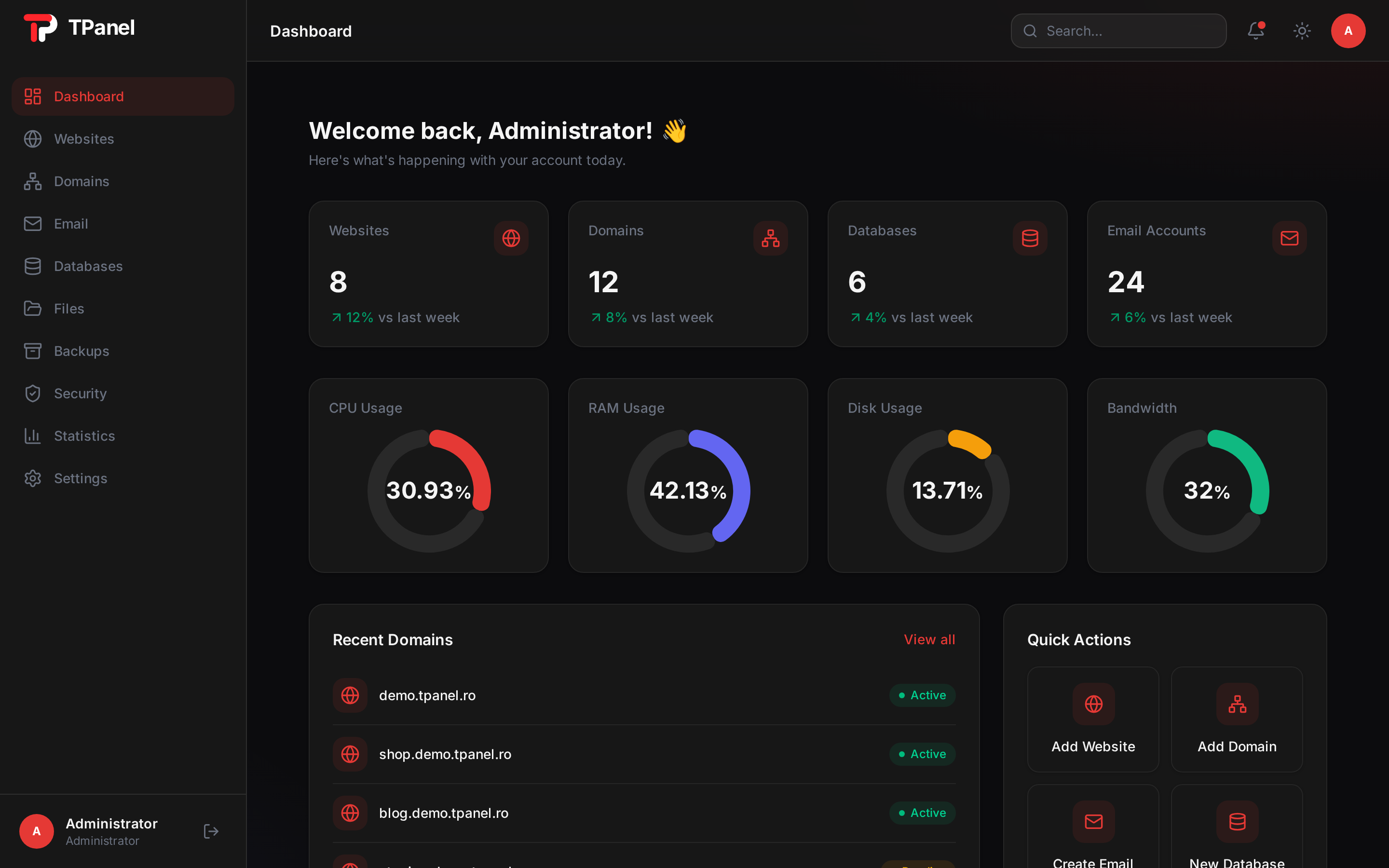
Task: Click the Domains count 12
Action: pyautogui.click(x=603, y=282)
